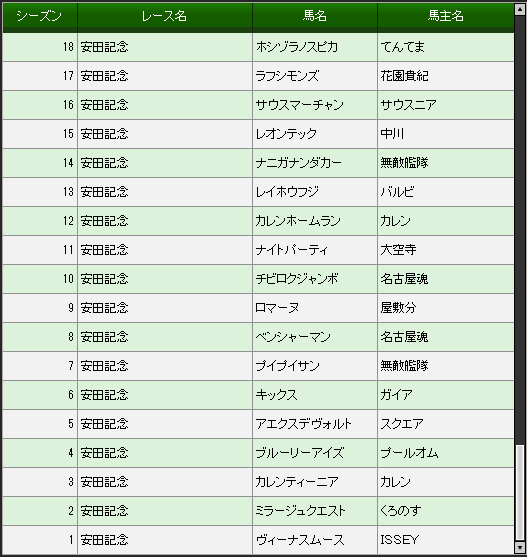This screenshot has height=557, width=527.
Task: Click the scrollbar down arrow
Action: pos(520,547)
